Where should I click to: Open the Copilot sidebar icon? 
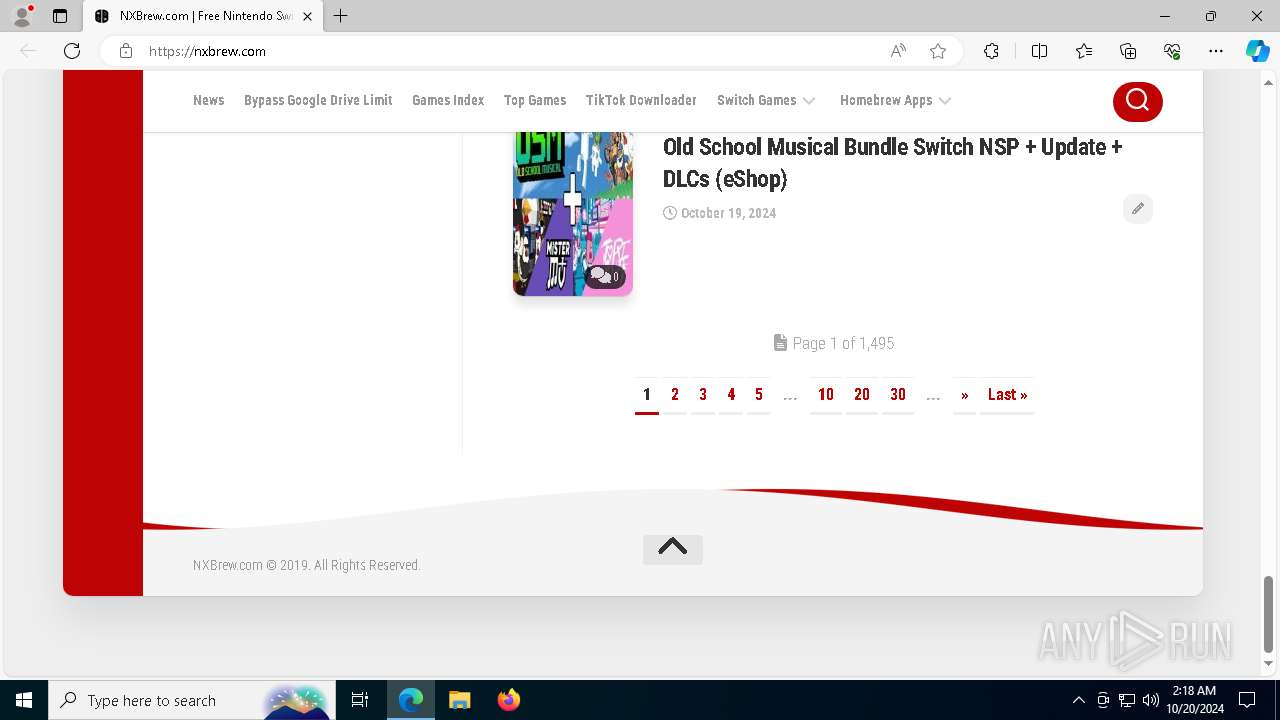coord(1258,51)
